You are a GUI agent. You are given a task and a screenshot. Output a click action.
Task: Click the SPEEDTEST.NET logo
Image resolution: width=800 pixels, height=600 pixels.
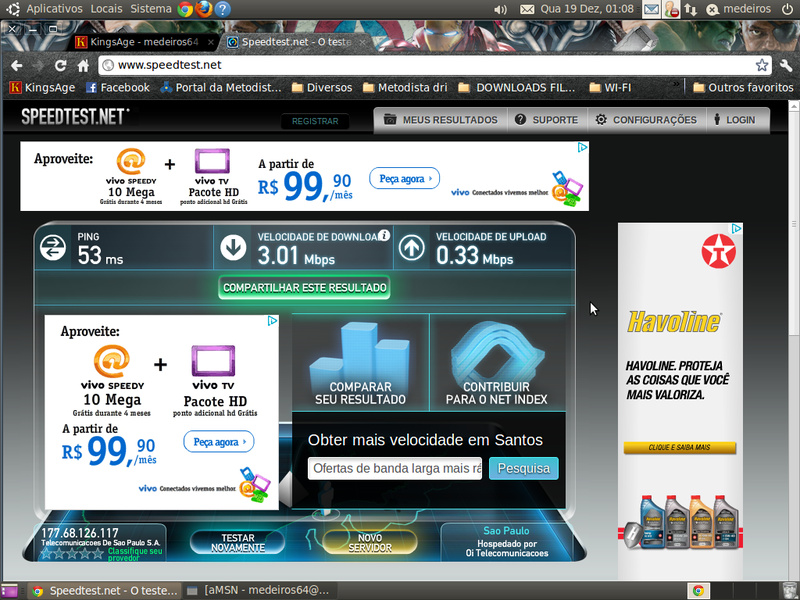coord(75,117)
